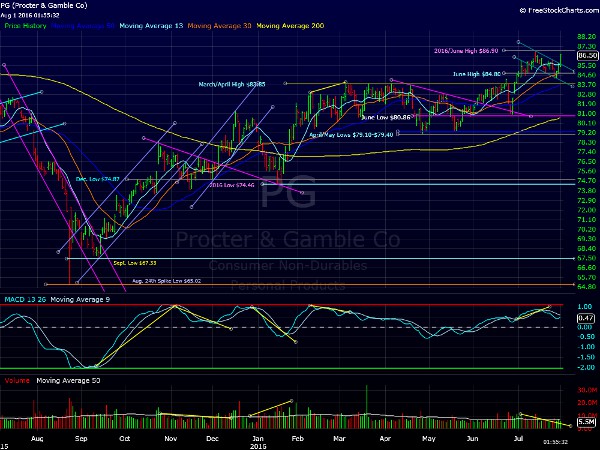Select the Moving Average 13 legend entry
Viewport: 600px width, 450px height.
tap(151, 26)
